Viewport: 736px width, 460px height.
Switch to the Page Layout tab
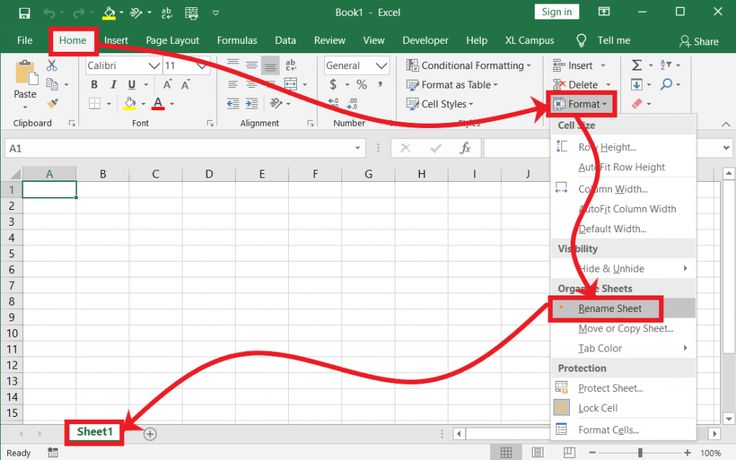pyautogui.click(x=172, y=40)
